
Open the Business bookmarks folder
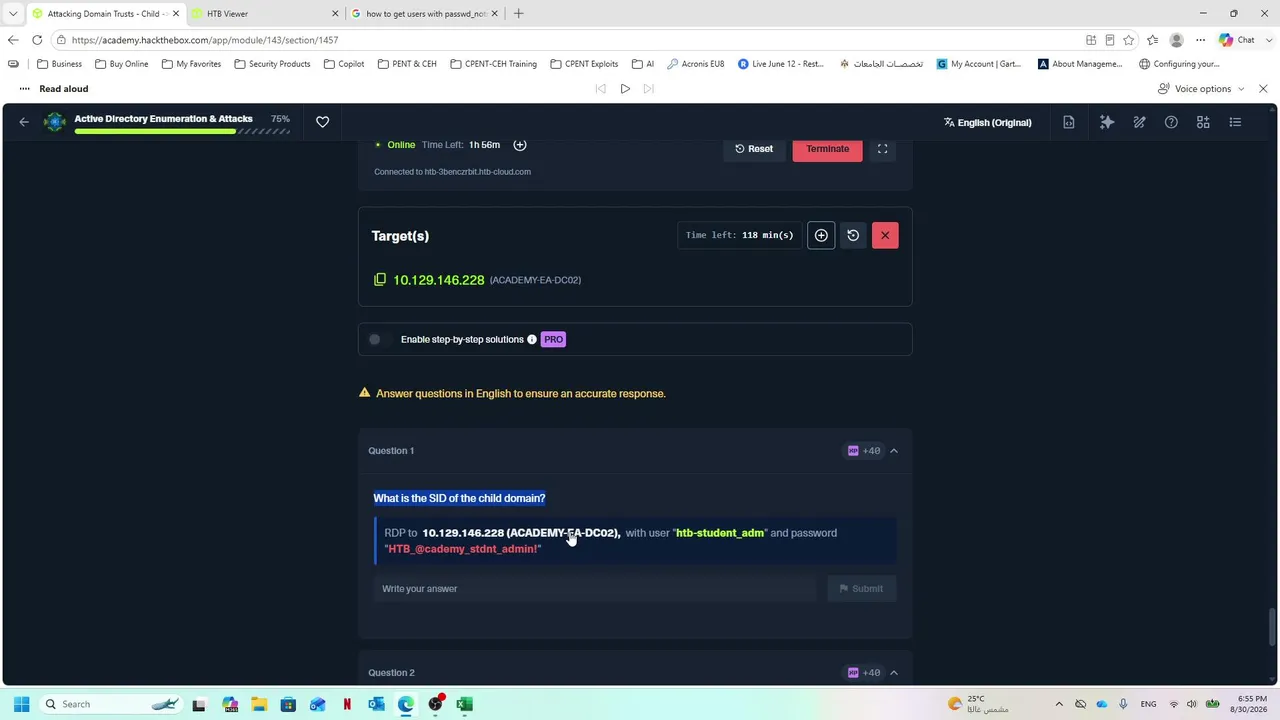59,64
